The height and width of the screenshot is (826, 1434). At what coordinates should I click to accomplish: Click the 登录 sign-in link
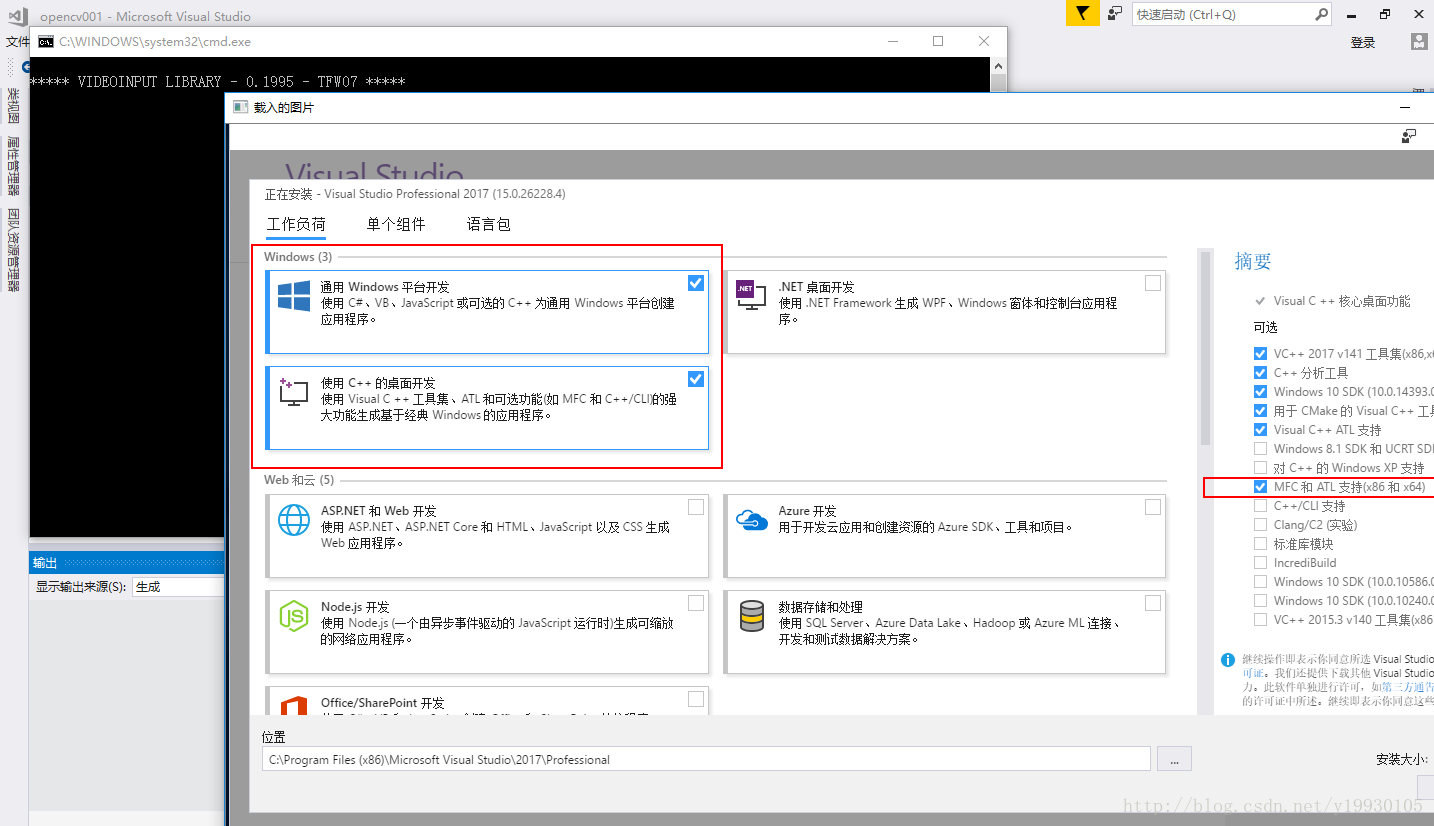click(1363, 42)
